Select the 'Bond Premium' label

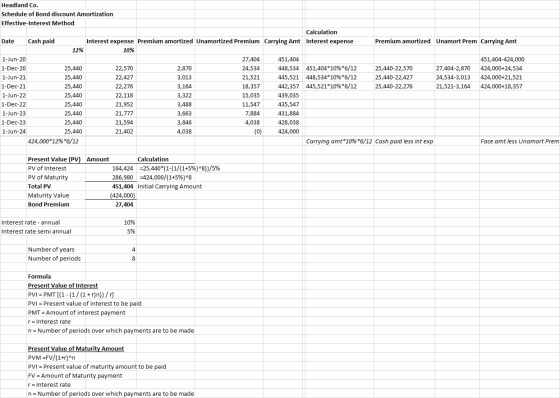pos(49,204)
